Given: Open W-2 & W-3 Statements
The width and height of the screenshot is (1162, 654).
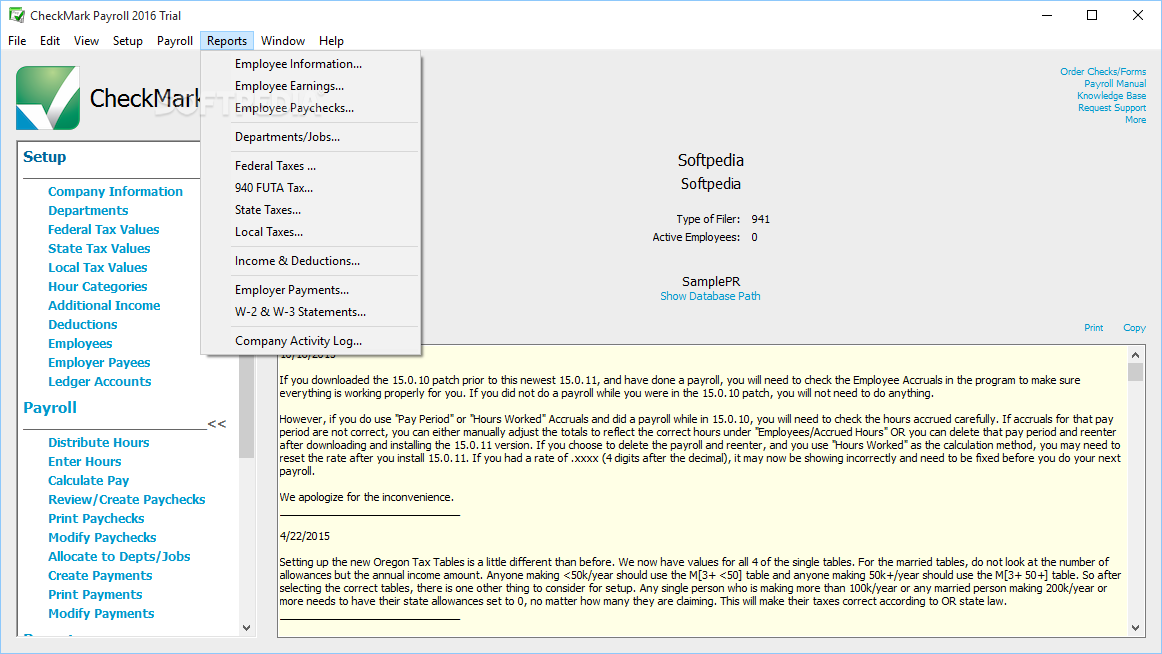Looking at the screenshot, I should click(311, 312).
